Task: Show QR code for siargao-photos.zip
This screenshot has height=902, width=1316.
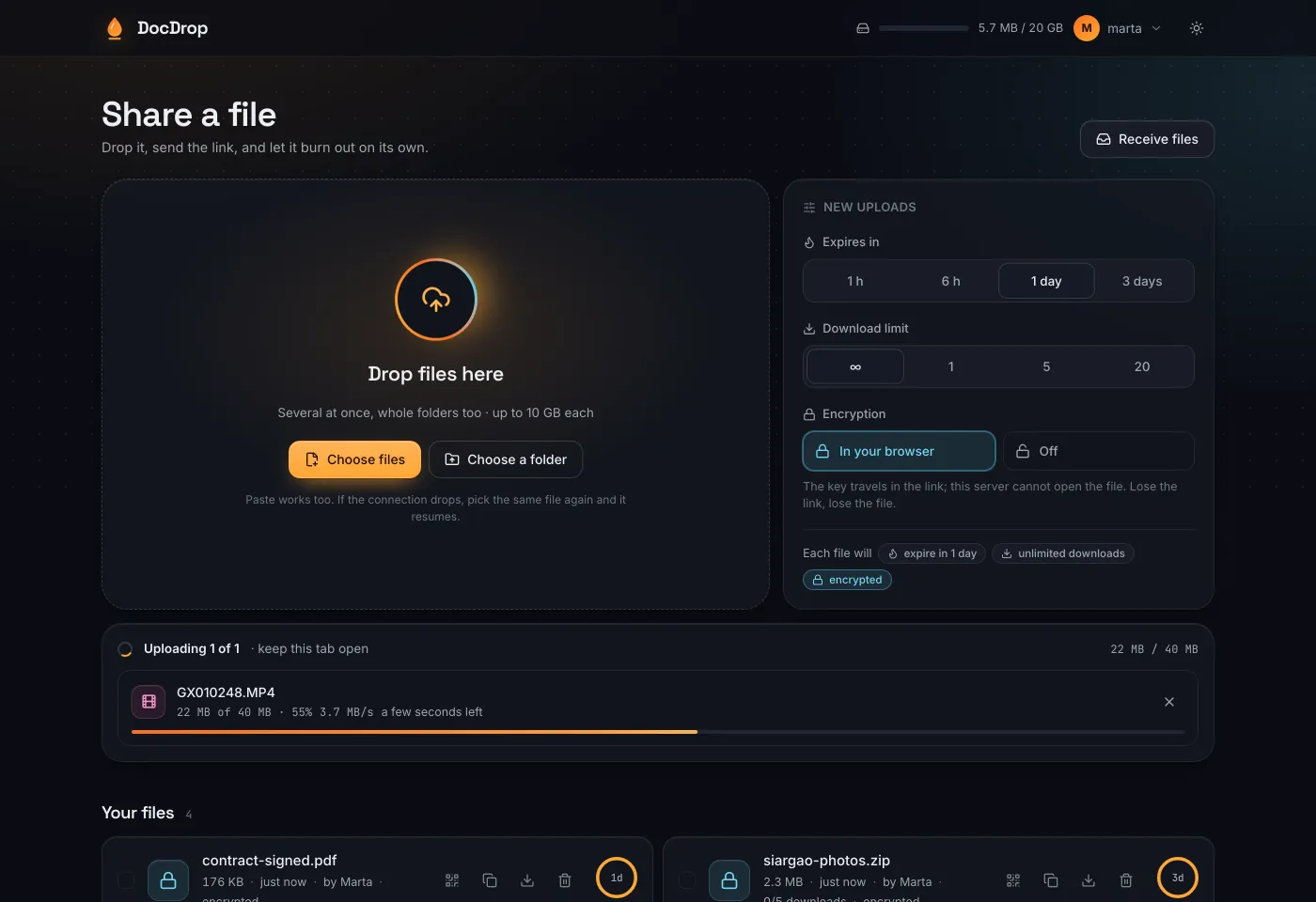Action: click(1013, 880)
